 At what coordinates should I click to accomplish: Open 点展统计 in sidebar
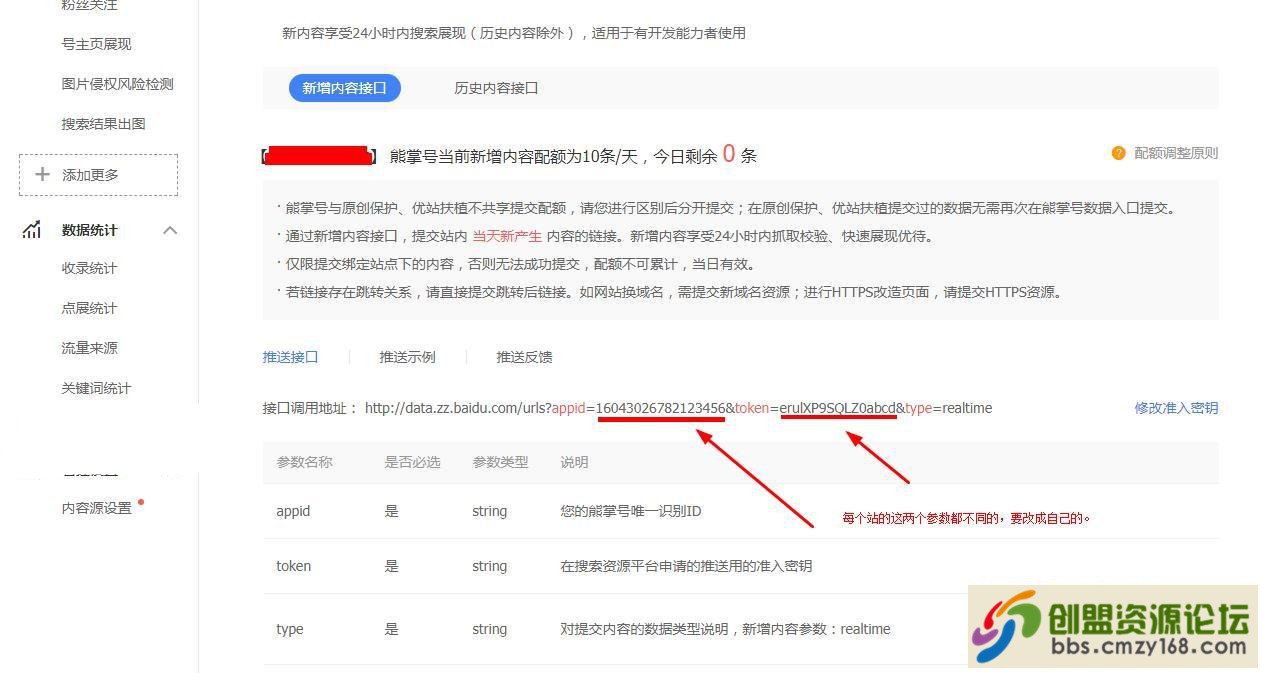pyautogui.click(x=89, y=308)
